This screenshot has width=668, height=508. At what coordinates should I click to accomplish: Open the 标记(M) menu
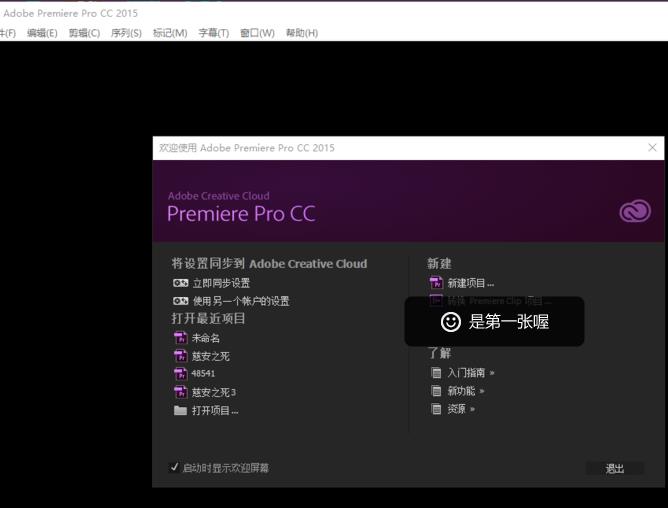[170, 33]
